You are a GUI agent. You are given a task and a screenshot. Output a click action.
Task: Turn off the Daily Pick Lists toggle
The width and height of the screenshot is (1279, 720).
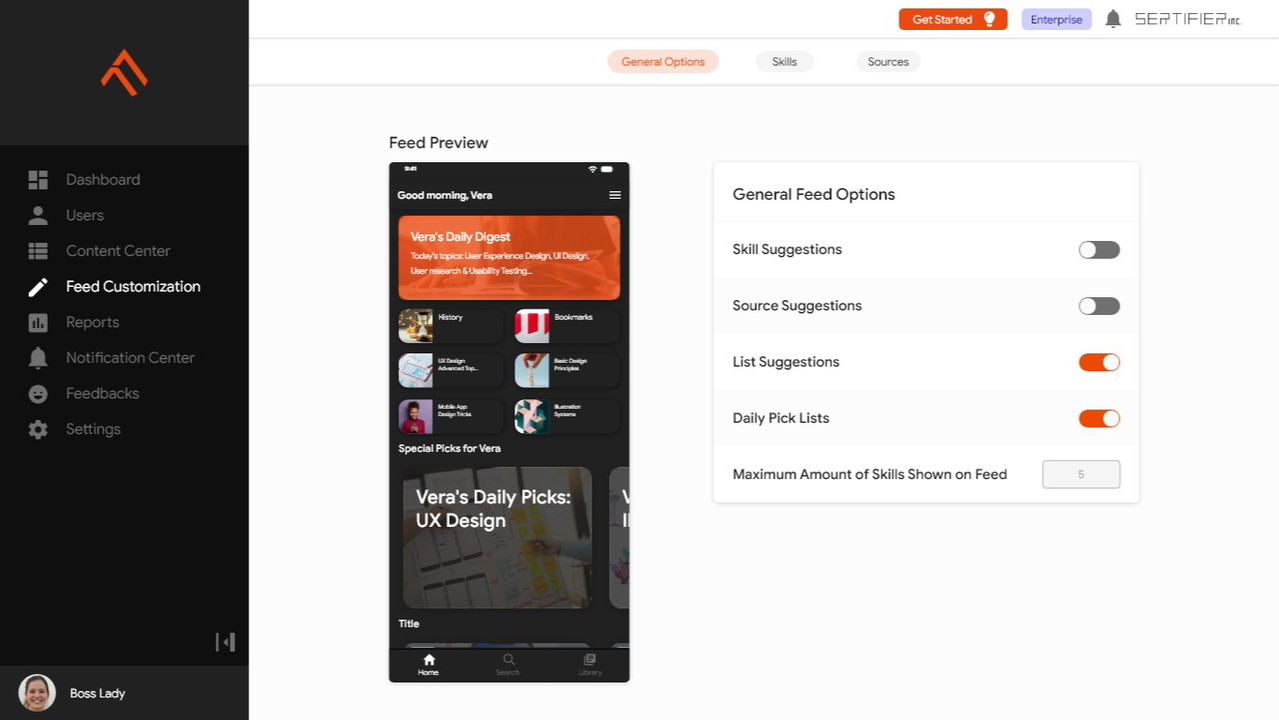[1099, 418]
